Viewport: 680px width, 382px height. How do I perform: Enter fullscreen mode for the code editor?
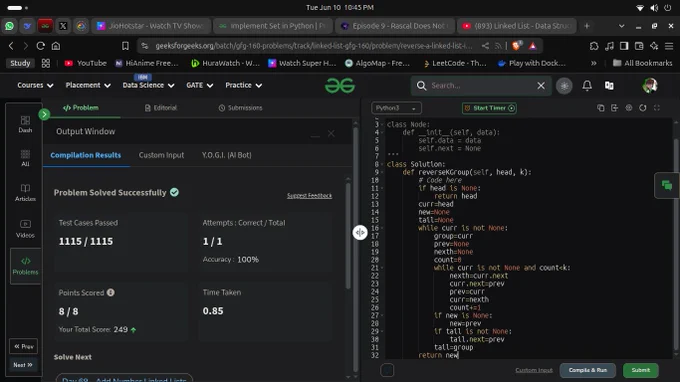click(657, 108)
